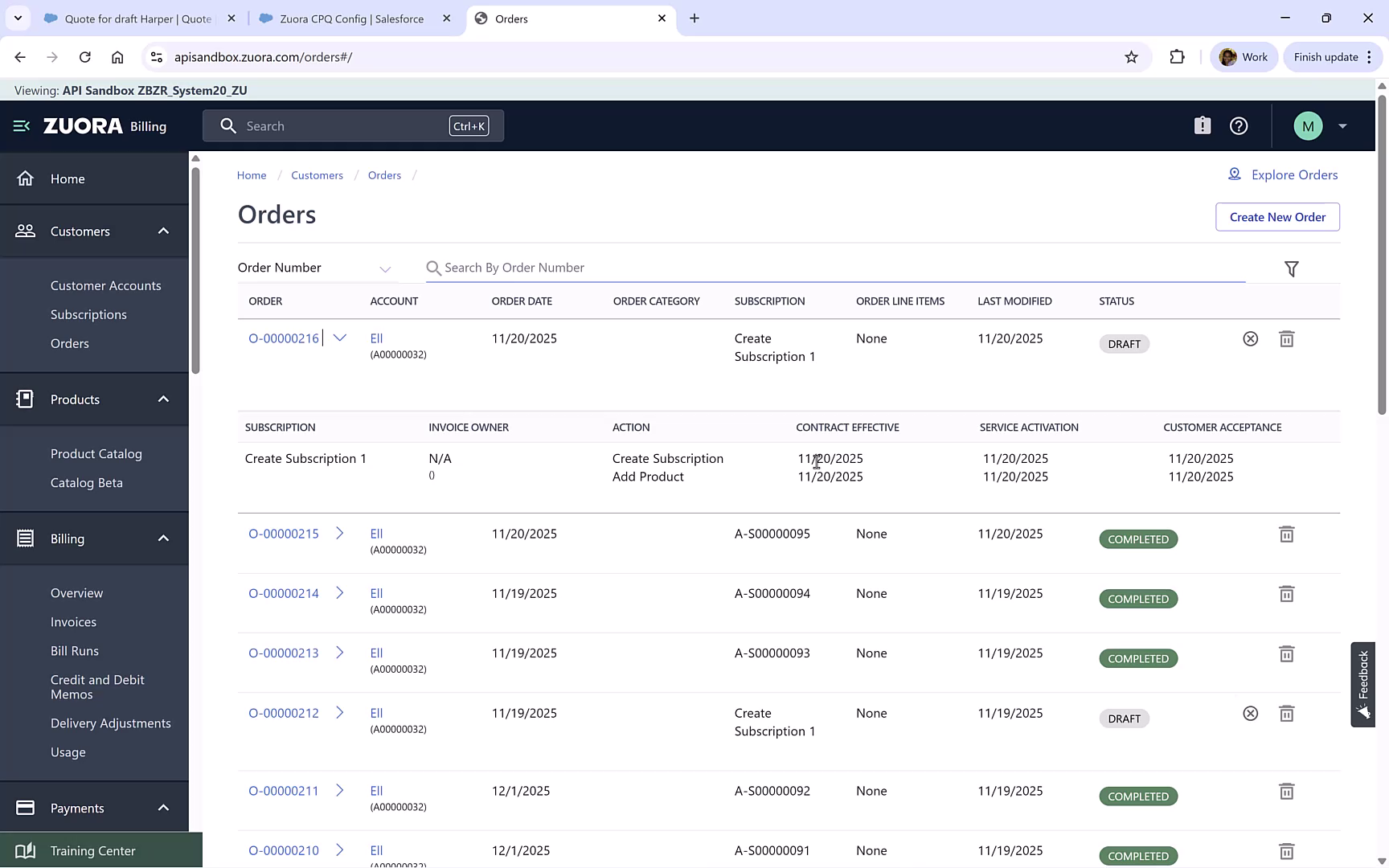Open Zuora notifications alert icon
Screen dimensions: 1389x868
[x=1202, y=125]
